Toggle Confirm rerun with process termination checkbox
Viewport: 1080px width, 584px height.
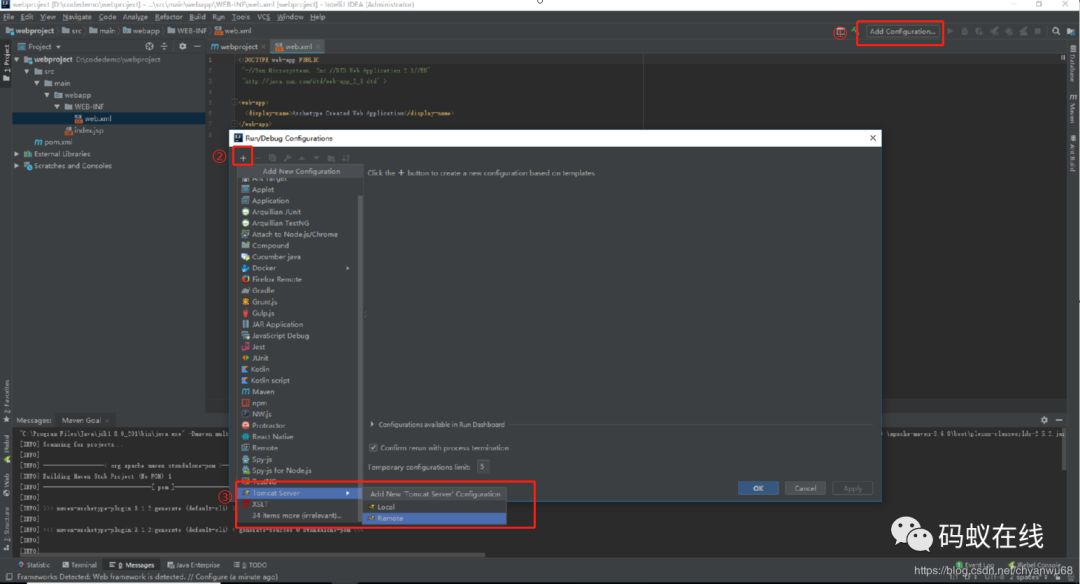373,448
